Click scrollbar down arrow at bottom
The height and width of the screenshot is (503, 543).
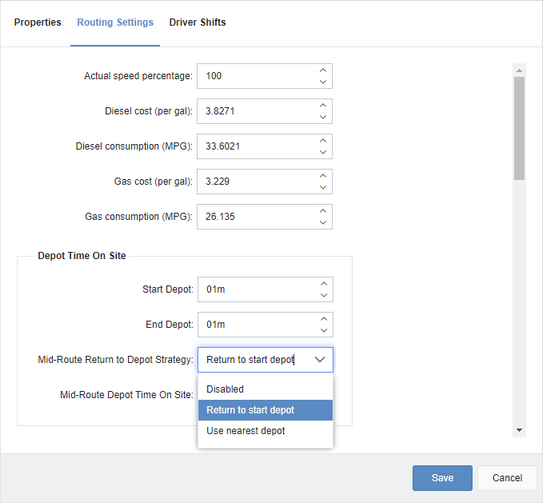(519, 430)
